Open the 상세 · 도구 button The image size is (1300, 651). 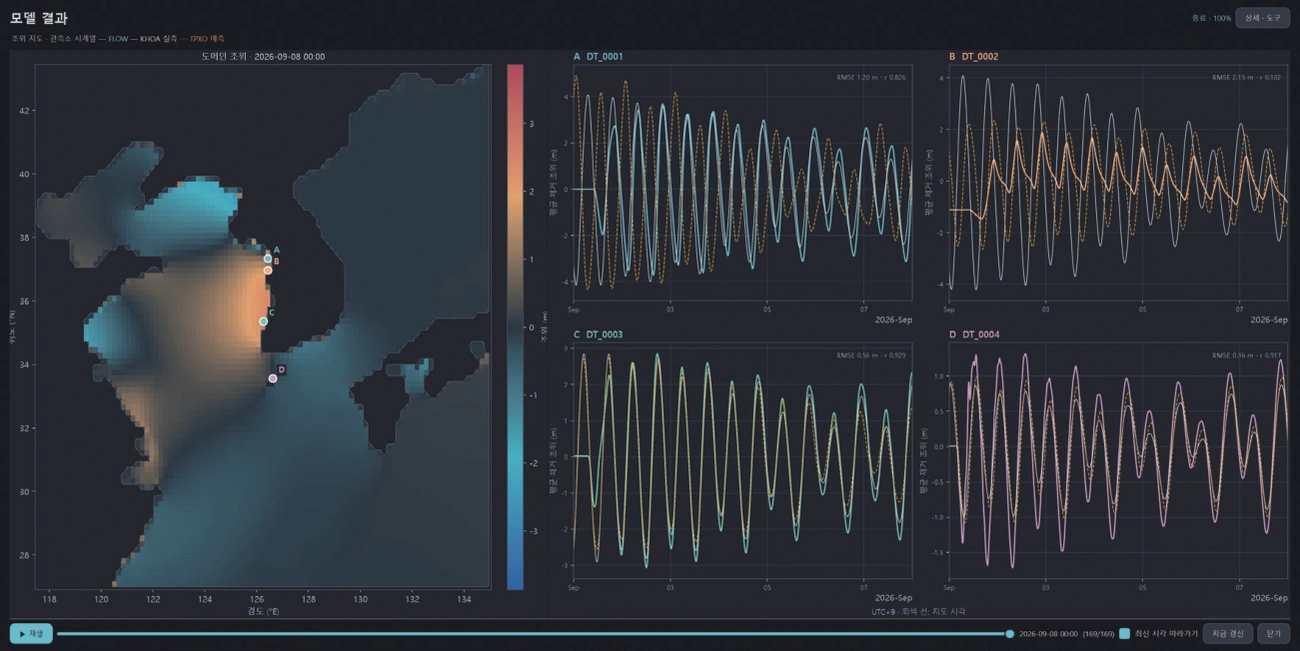1262,18
